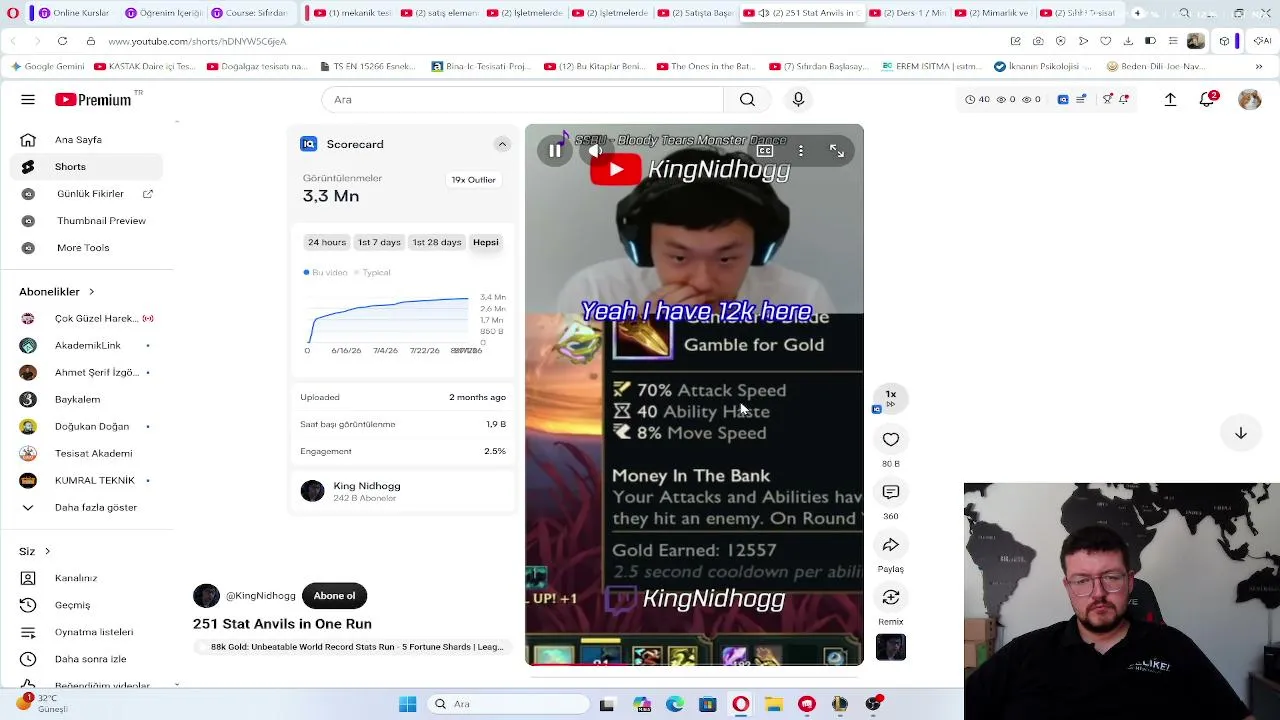Image resolution: width=1280 pixels, height=720 pixels.
Task: Reload the page with browser refresh
Action: click(x=62, y=41)
